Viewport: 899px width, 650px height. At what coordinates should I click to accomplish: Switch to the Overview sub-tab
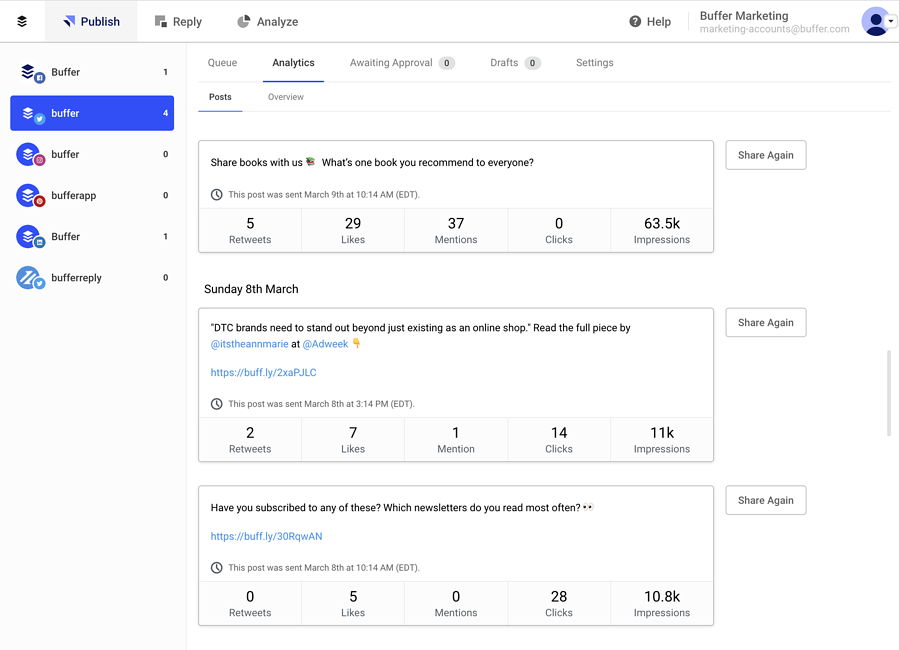(x=285, y=97)
